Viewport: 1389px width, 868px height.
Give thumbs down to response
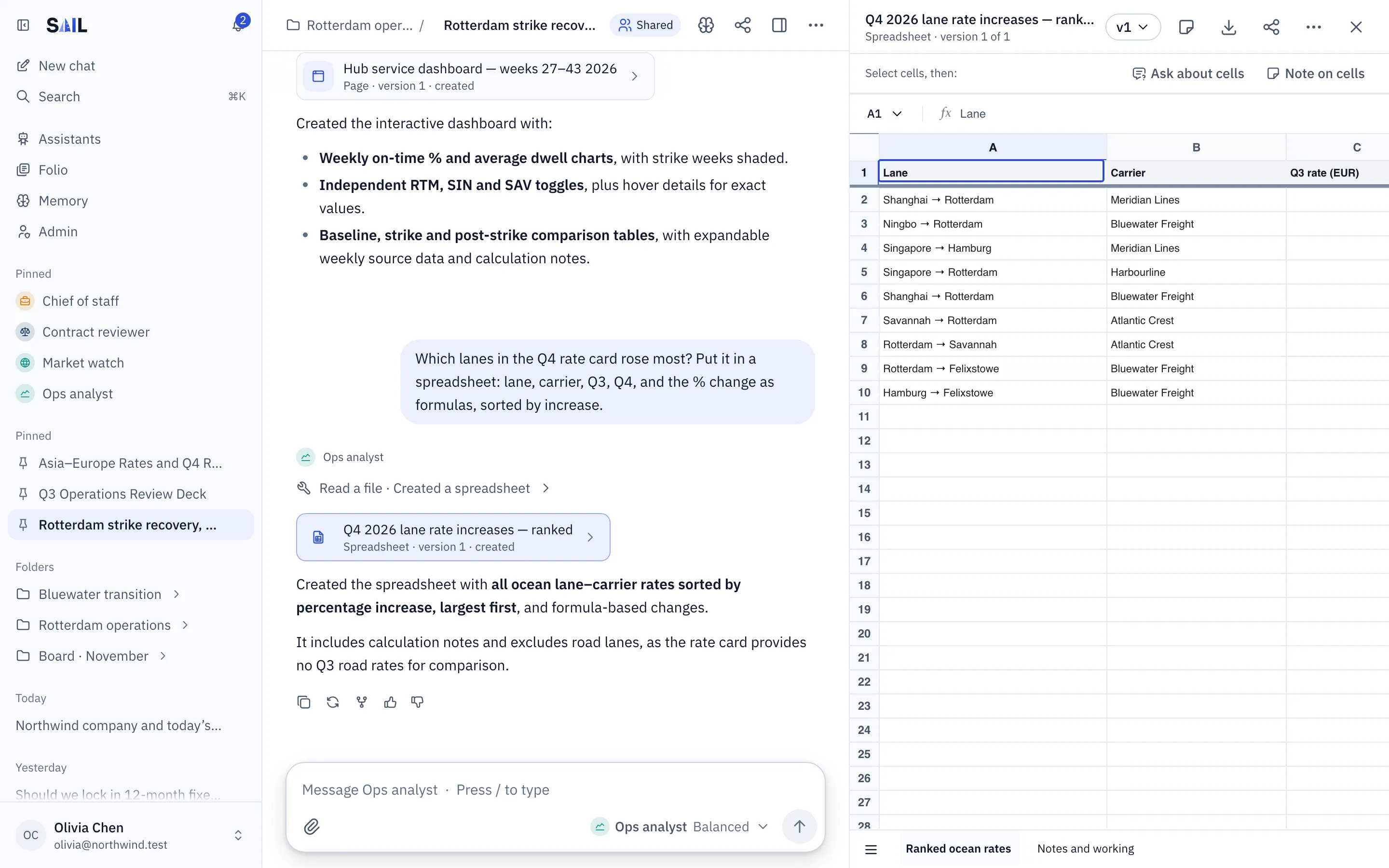click(x=417, y=702)
